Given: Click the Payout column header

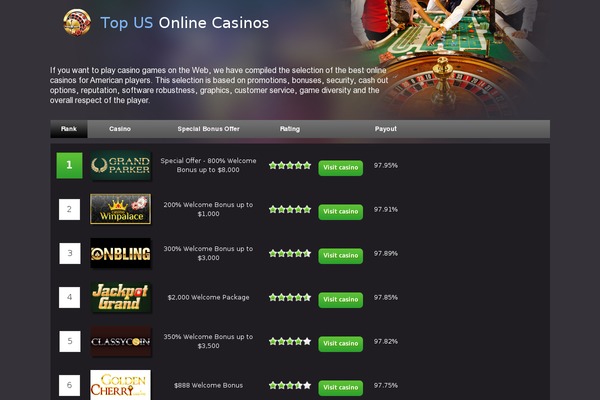Looking at the screenshot, I should click(386, 129).
